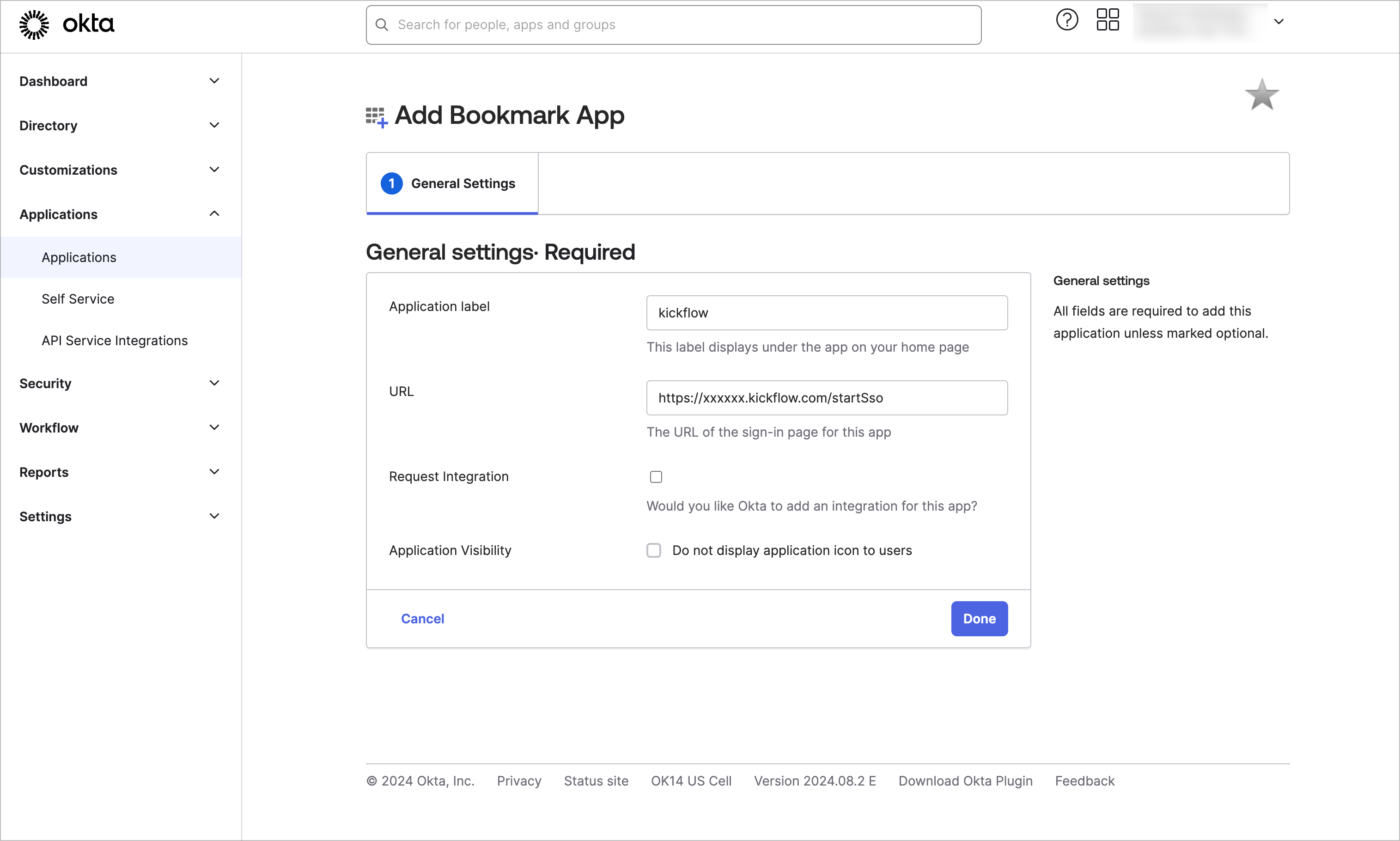
Task: Click the step 1 circle badge
Action: pos(391,183)
